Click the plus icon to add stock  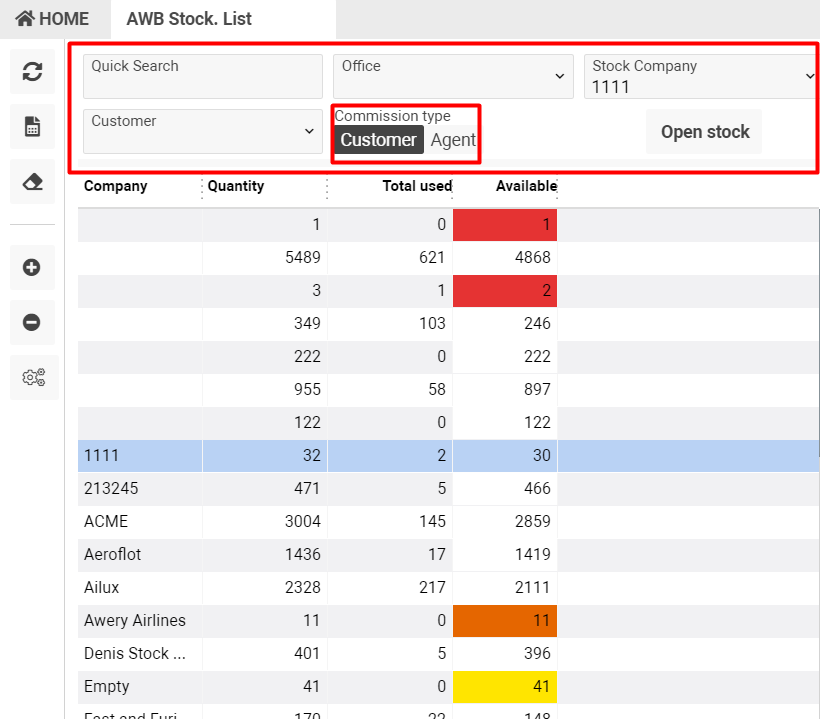(x=33, y=268)
